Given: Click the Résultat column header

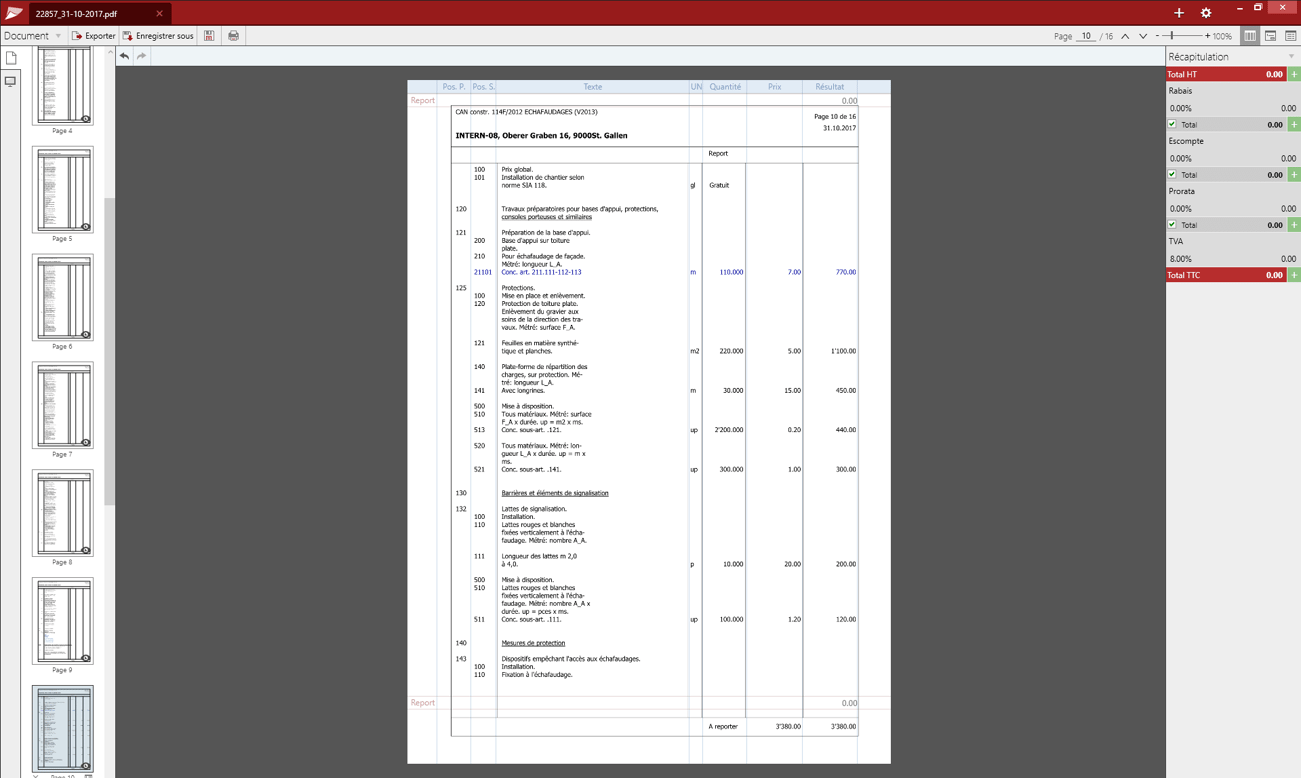Looking at the screenshot, I should coord(829,87).
